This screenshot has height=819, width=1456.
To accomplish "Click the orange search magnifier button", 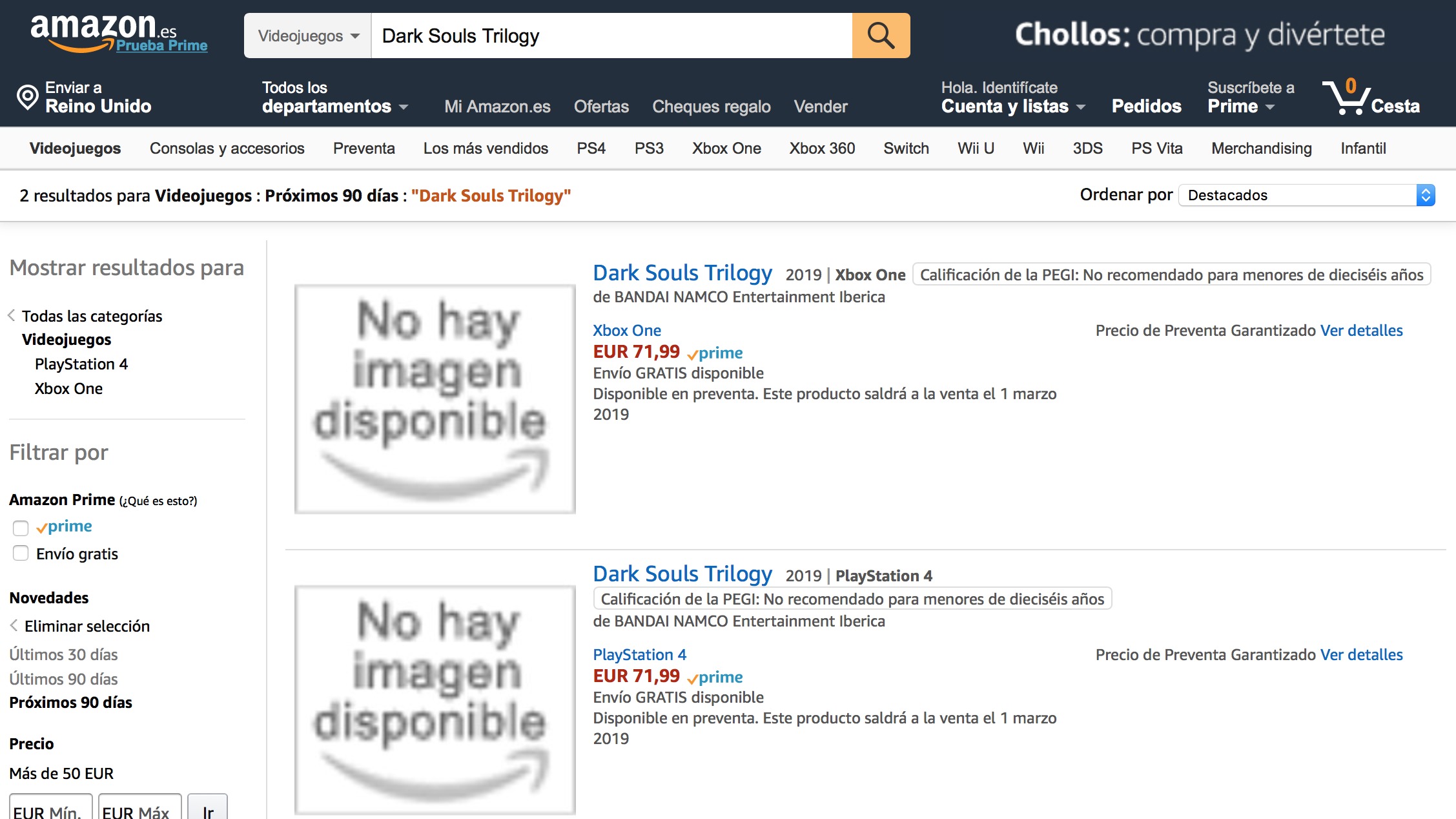I will click(881, 36).
